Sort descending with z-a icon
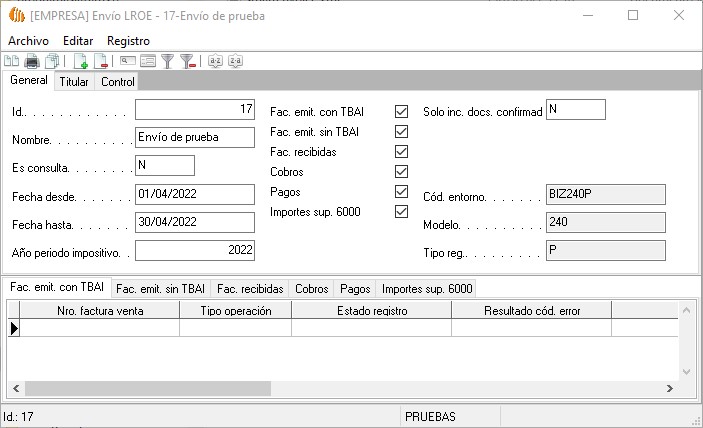Image resolution: width=703 pixels, height=428 pixels. tap(235, 61)
